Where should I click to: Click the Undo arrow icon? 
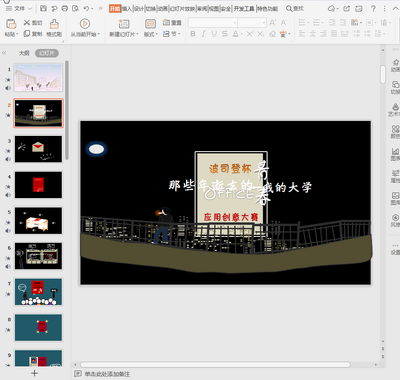click(x=86, y=8)
